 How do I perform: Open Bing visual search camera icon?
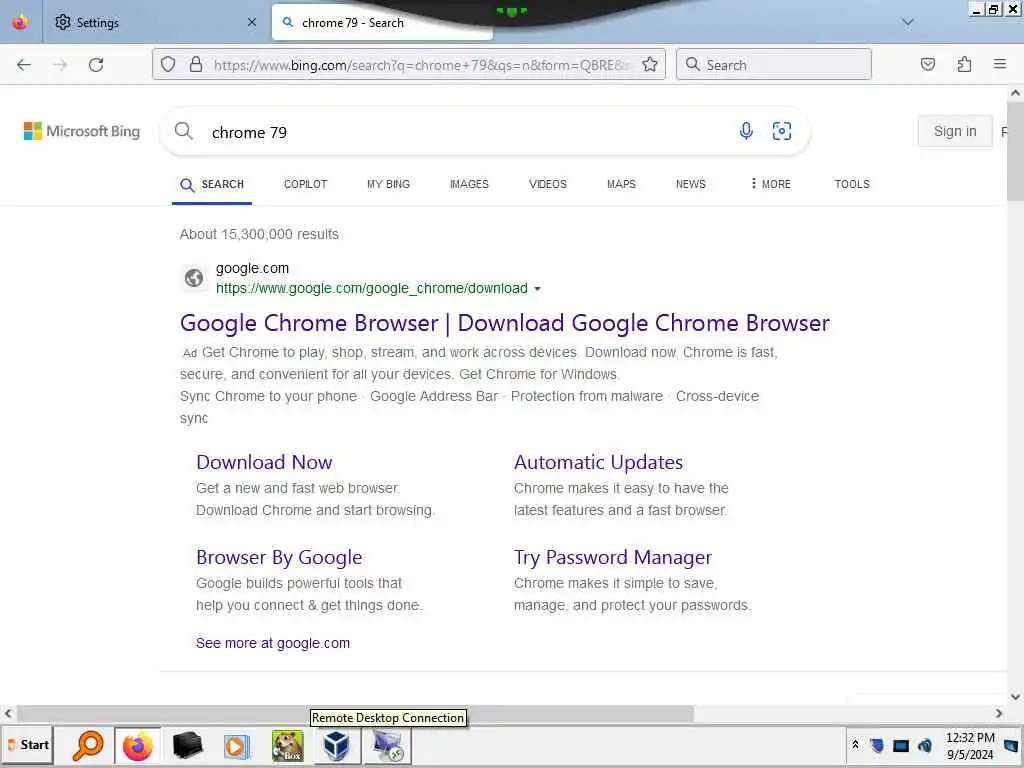click(x=782, y=131)
